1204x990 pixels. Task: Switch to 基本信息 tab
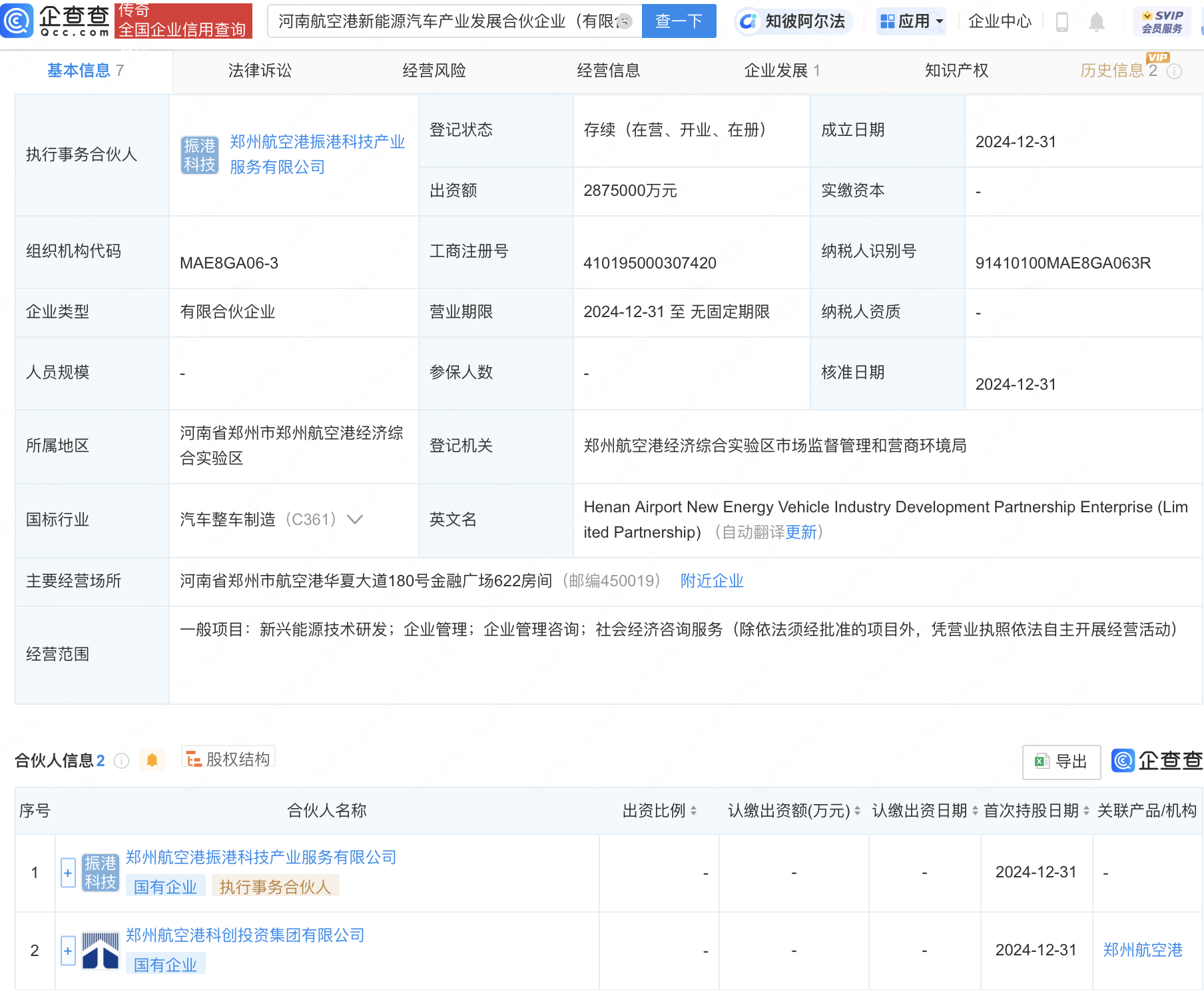tap(86, 71)
